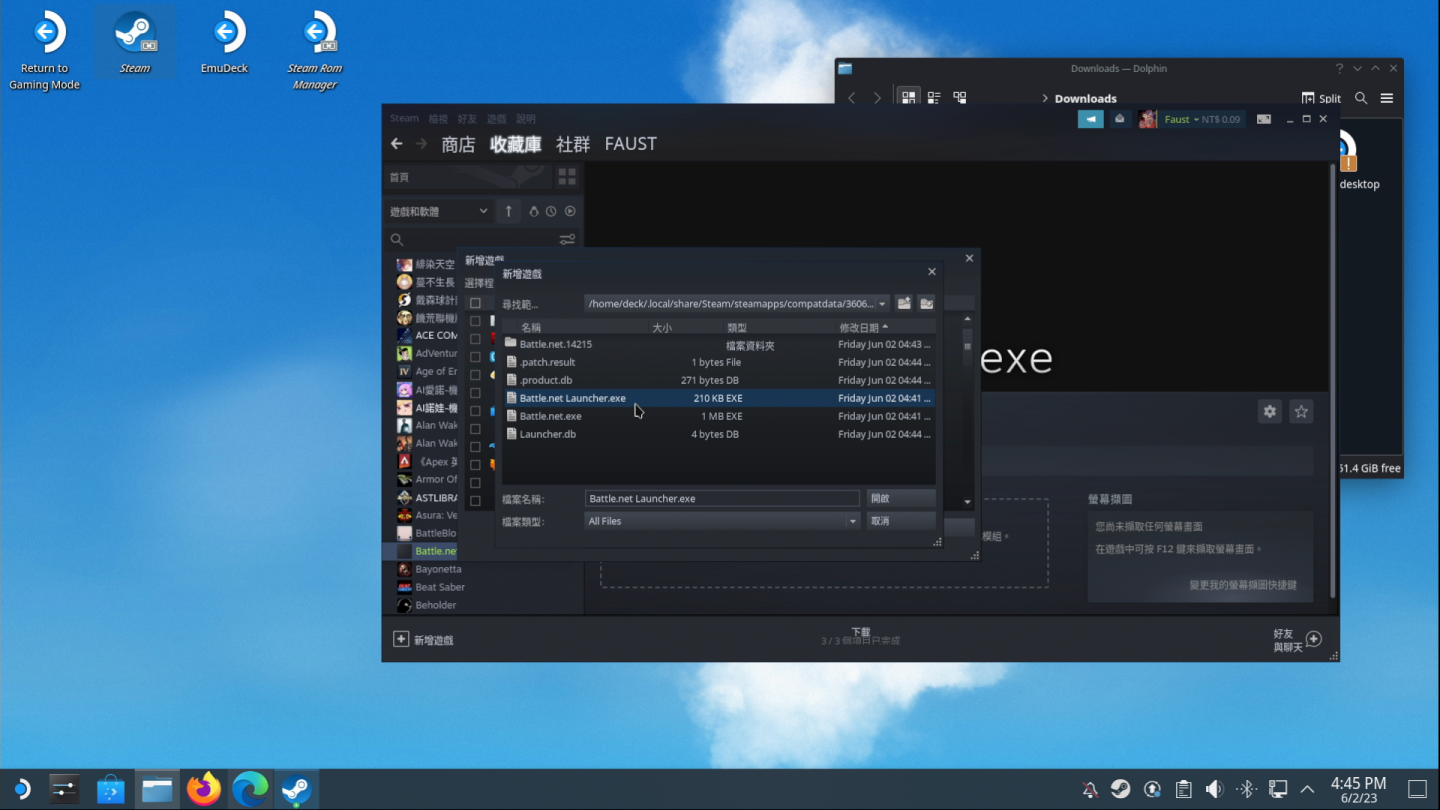Select Dolphin details view mode

[960, 98]
